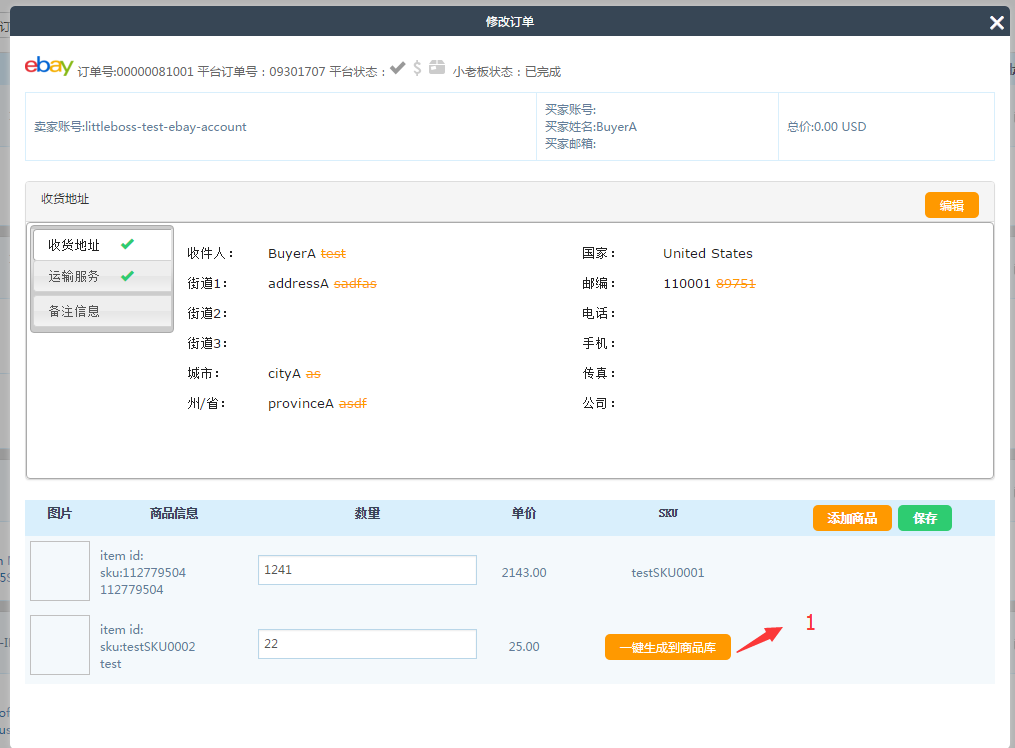
Task: Click 一键生成到商品库 button
Action: click(x=667, y=647)
